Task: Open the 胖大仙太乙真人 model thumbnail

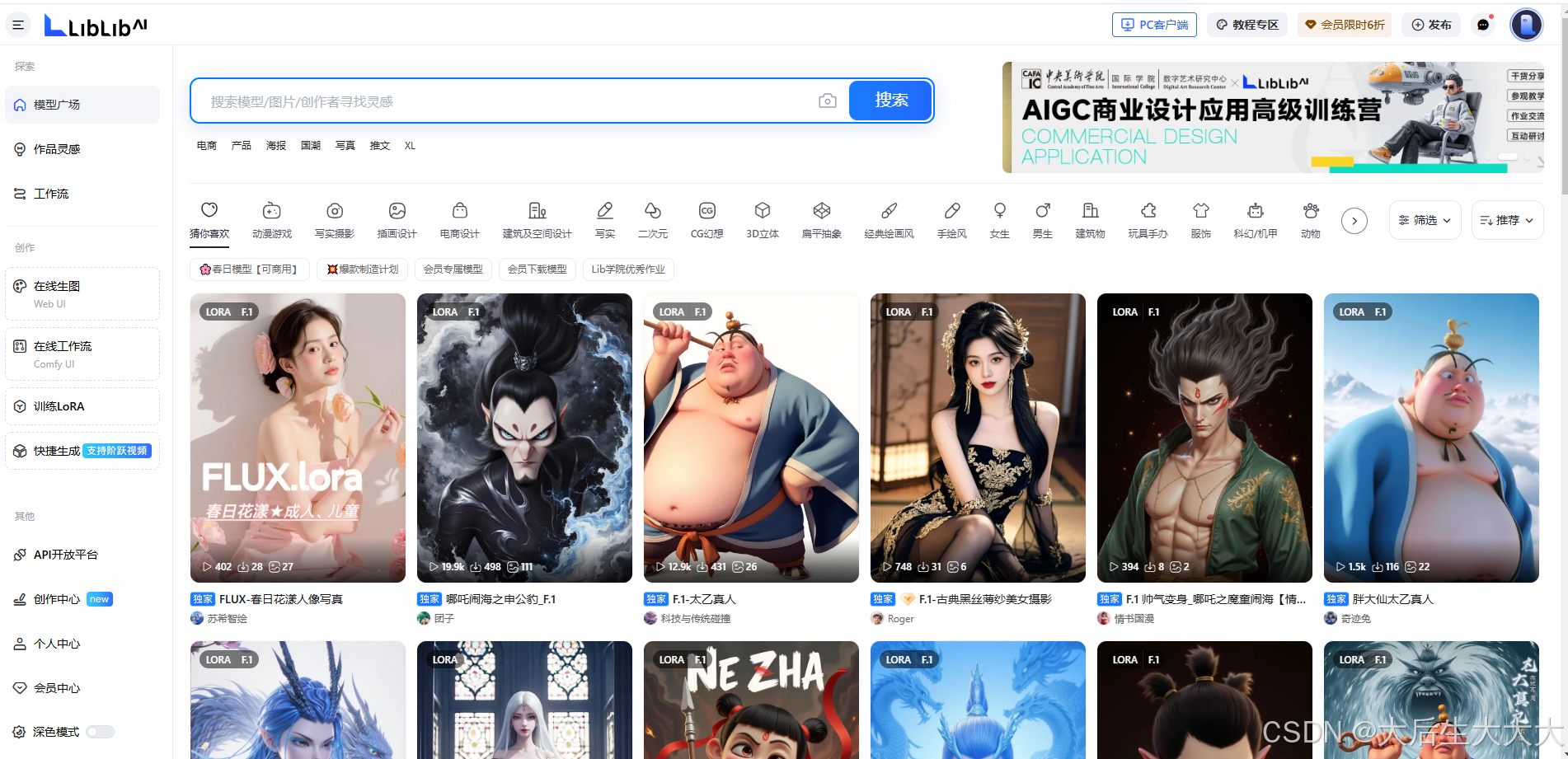Action: 1431,438
